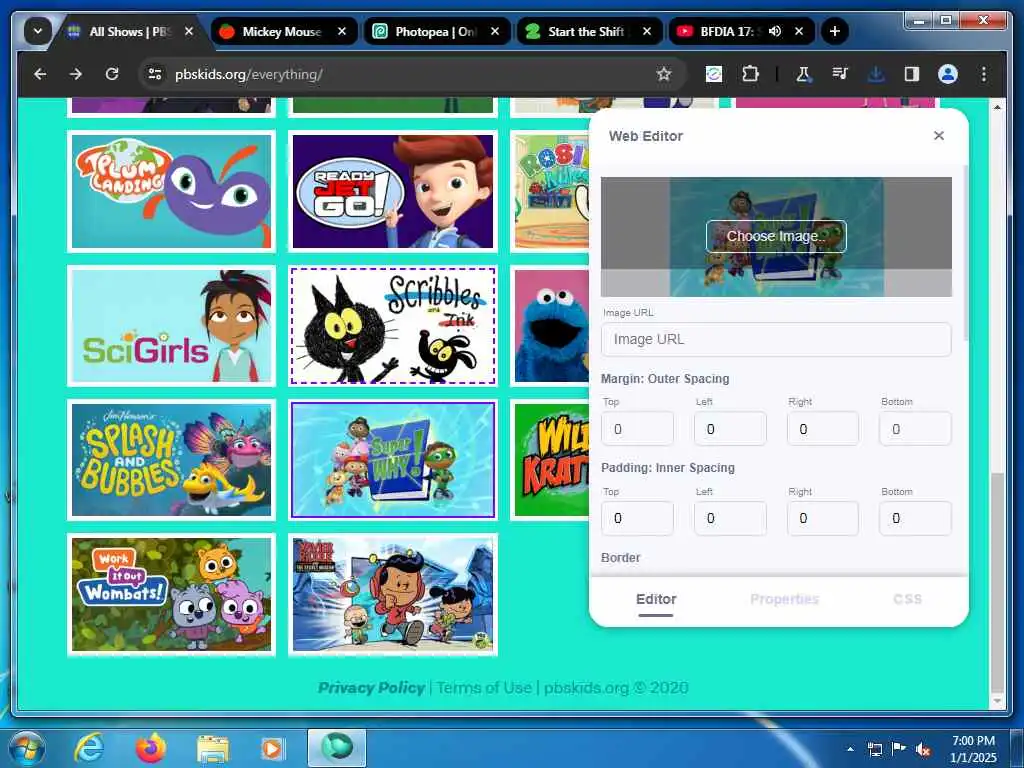
Task: Open the Sesame Street Cookie Monster thumbnail
Action: (551, 326)
